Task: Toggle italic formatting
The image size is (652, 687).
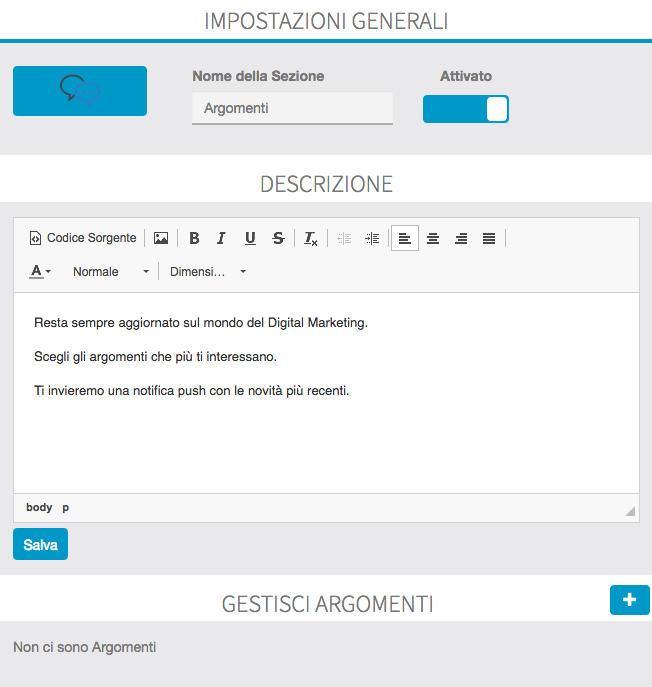Action: coord(221,238)
